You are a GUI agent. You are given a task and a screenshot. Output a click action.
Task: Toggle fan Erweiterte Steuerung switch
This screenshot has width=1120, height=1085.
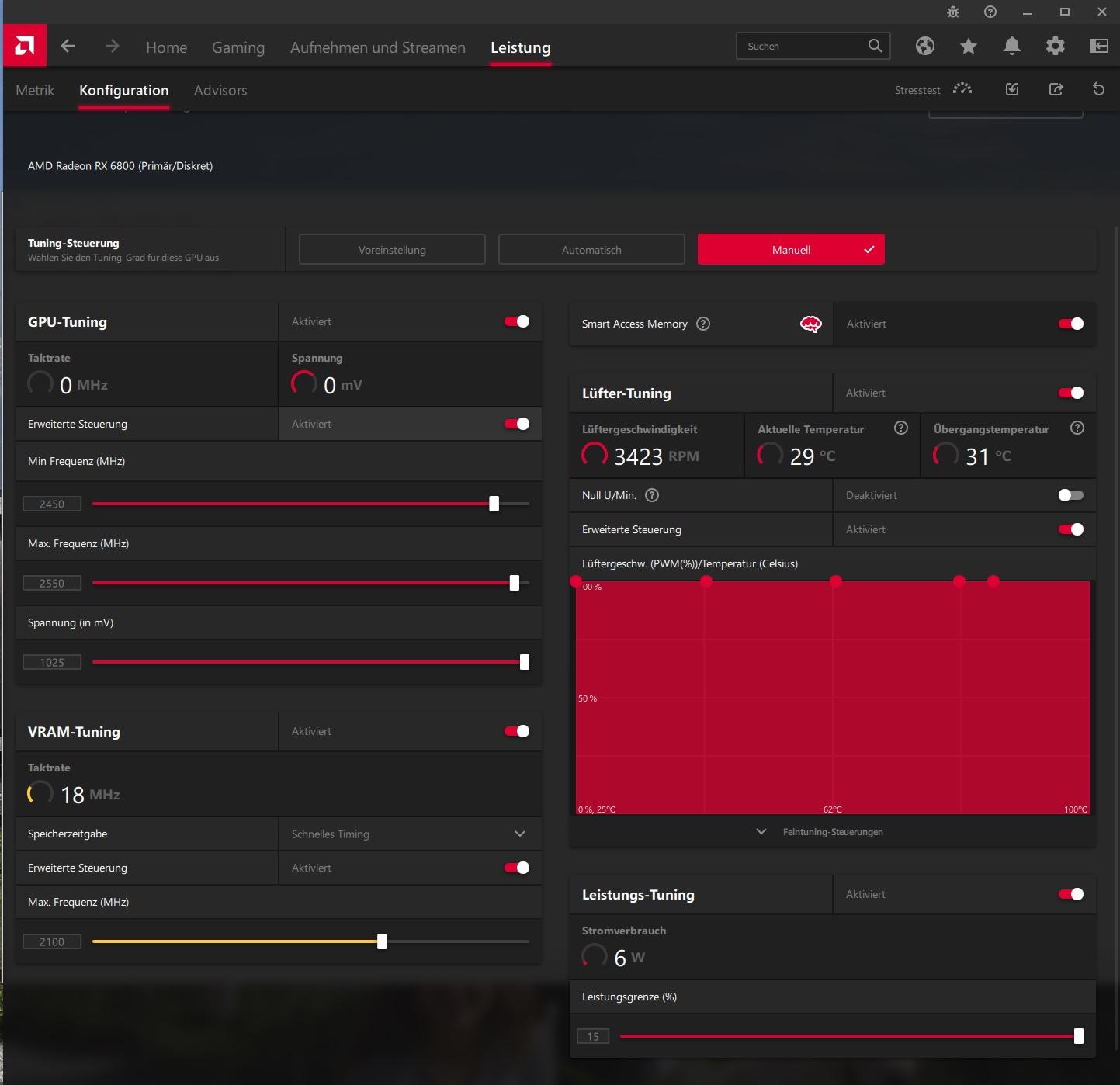1071,529
